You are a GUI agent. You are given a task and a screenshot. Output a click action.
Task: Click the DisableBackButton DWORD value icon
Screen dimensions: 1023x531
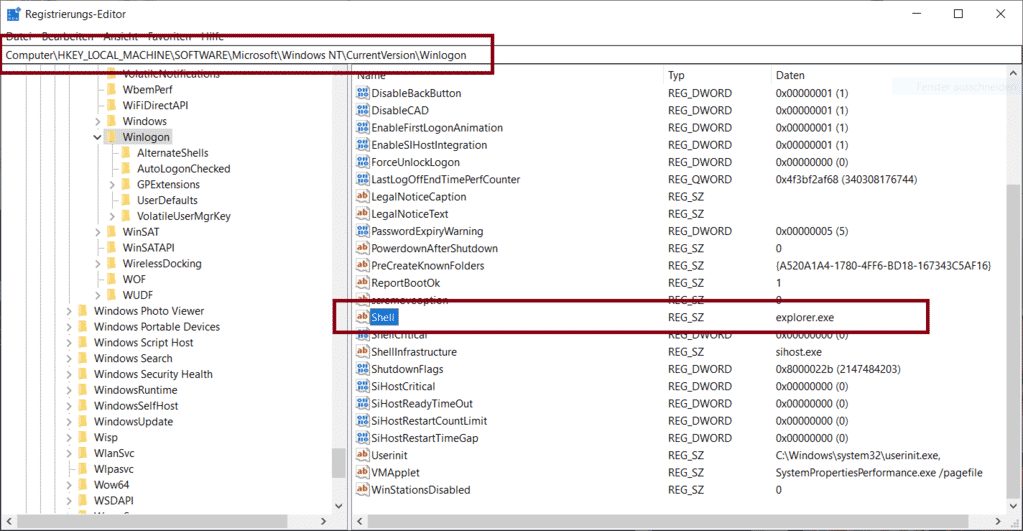click(362, 93)
